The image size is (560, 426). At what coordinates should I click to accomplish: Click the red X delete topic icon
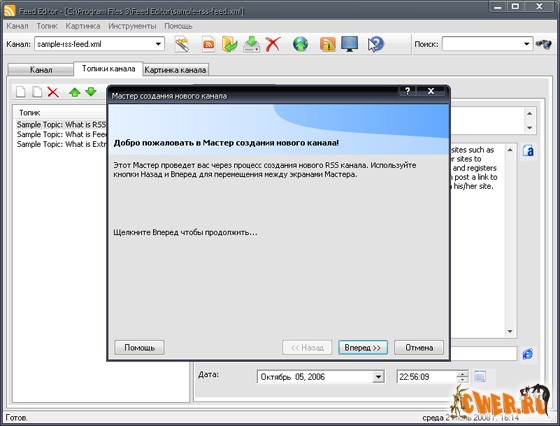(x=53, y=92)
